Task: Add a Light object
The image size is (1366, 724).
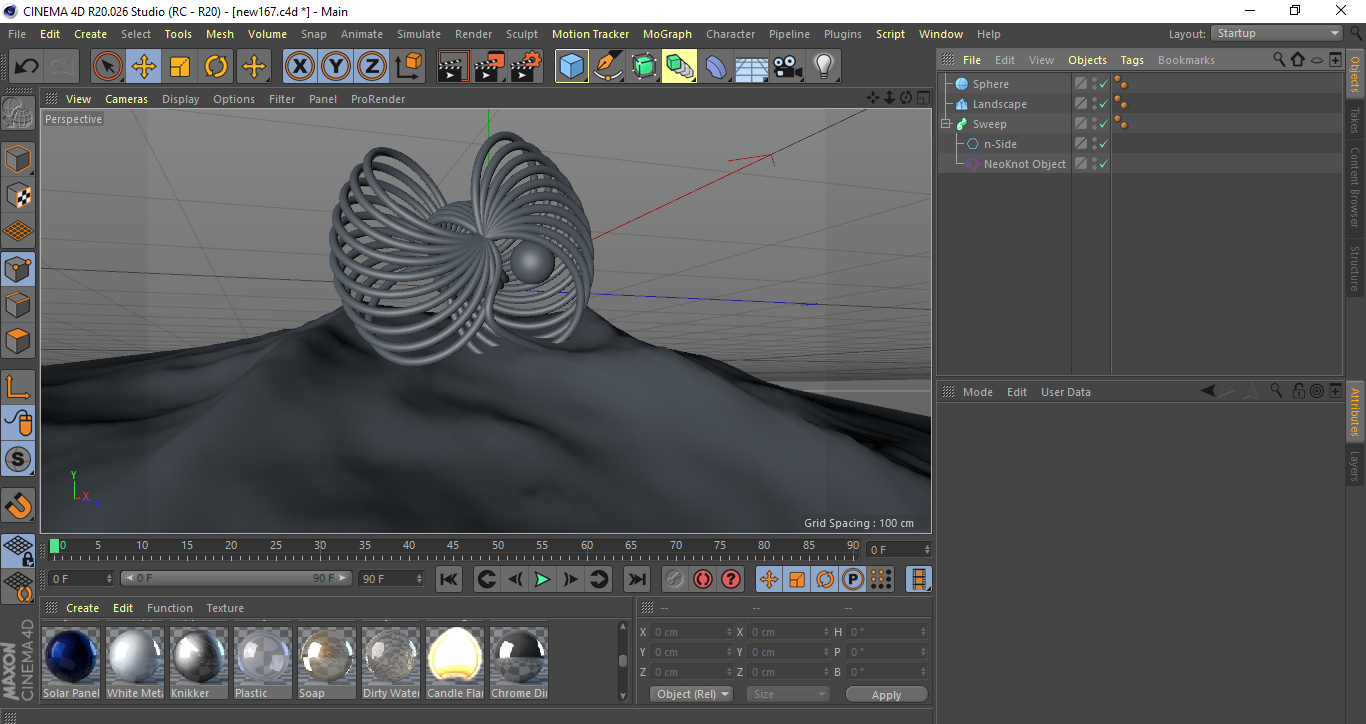Action: [823, 67]
